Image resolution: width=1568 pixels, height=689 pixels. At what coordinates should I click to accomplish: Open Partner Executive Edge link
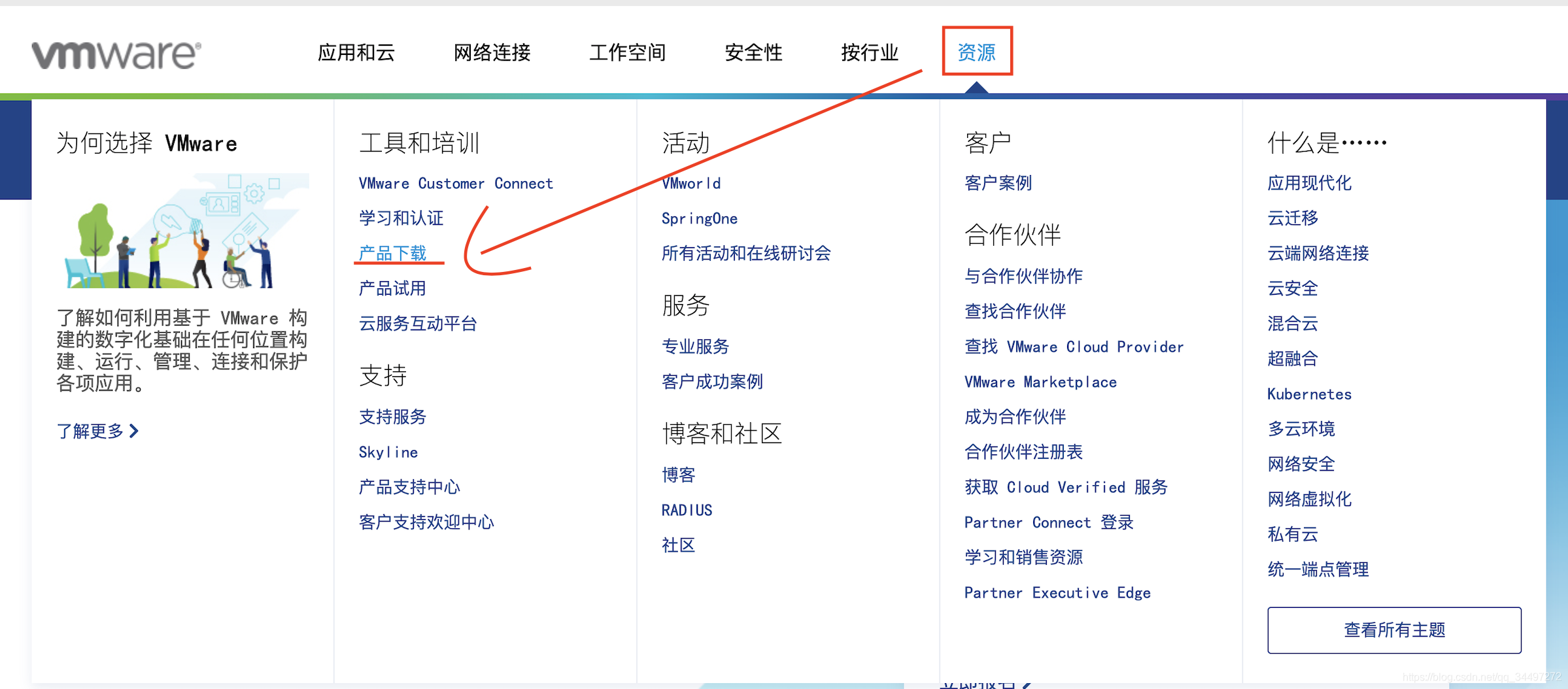pyautogui.click(x=1058, y=593)
